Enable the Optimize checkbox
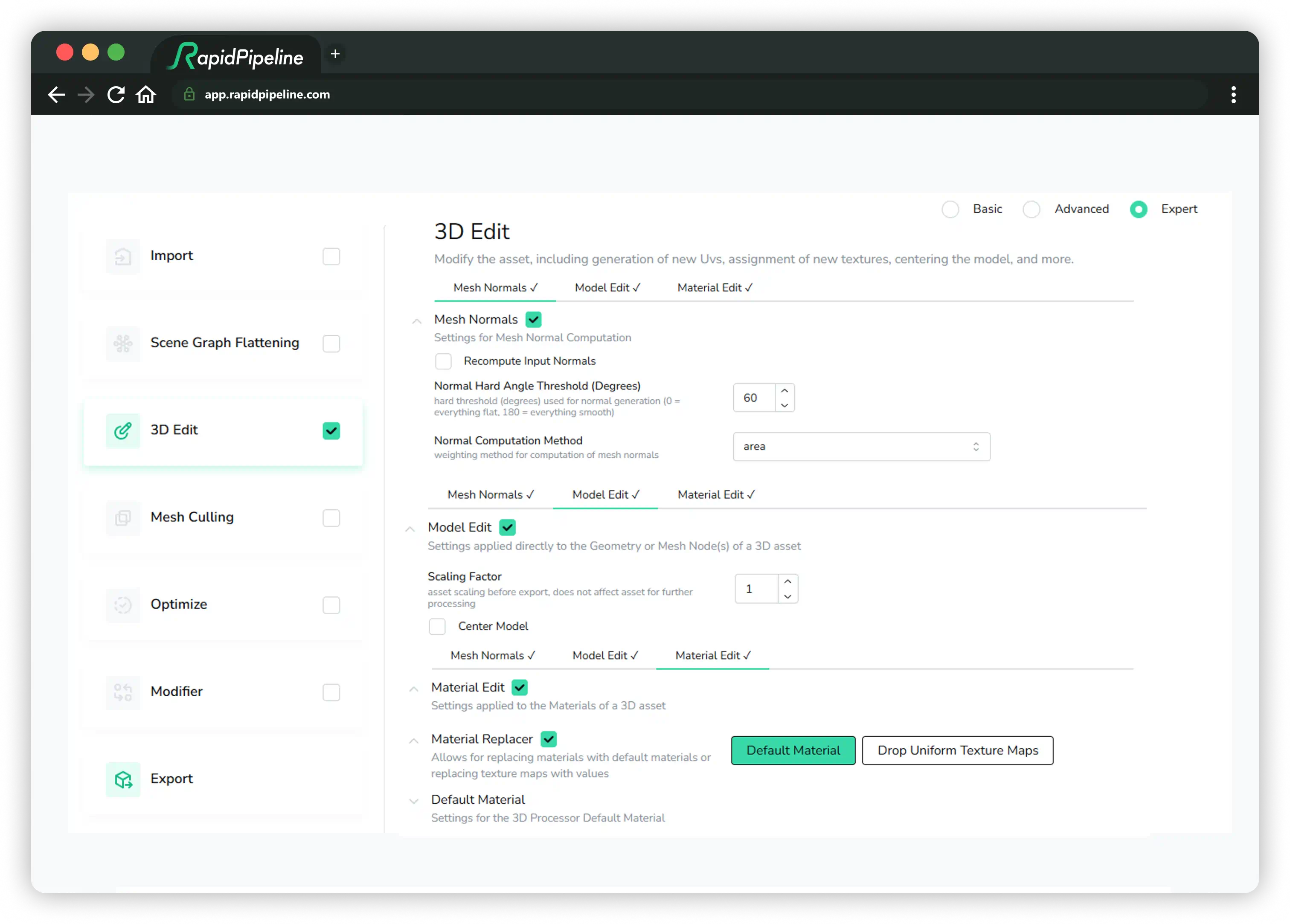The height and width of the screenshot is (924, 1290). pyautogui.click(x=331, y=605)
